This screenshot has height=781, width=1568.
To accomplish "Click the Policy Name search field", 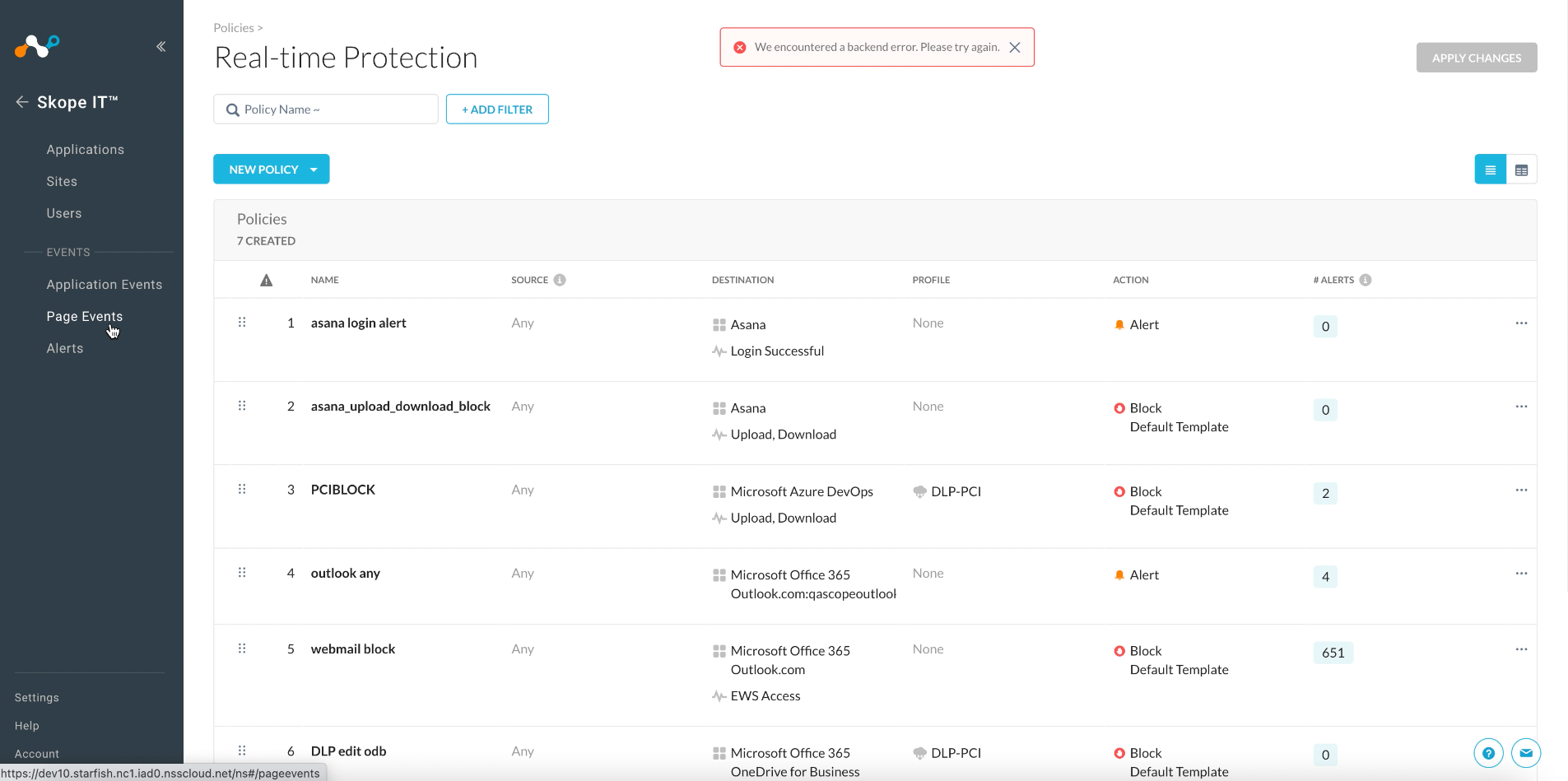I will (325, 109).
